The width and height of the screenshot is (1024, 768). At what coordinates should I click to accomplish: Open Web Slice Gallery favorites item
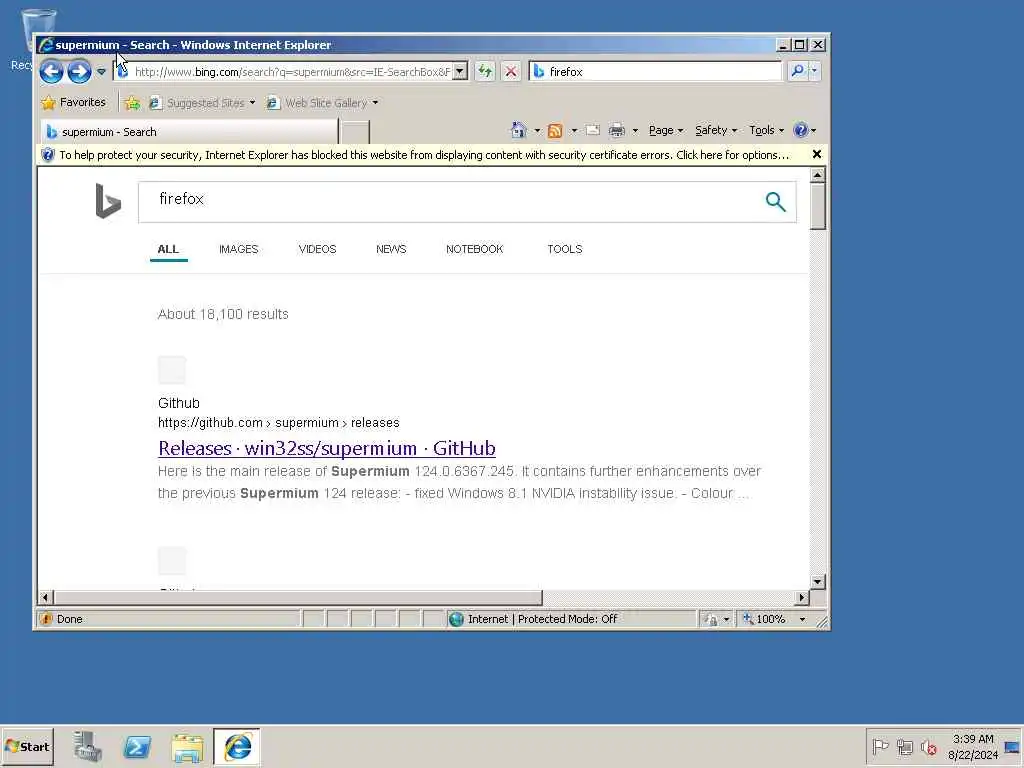(x=323, y=103)
